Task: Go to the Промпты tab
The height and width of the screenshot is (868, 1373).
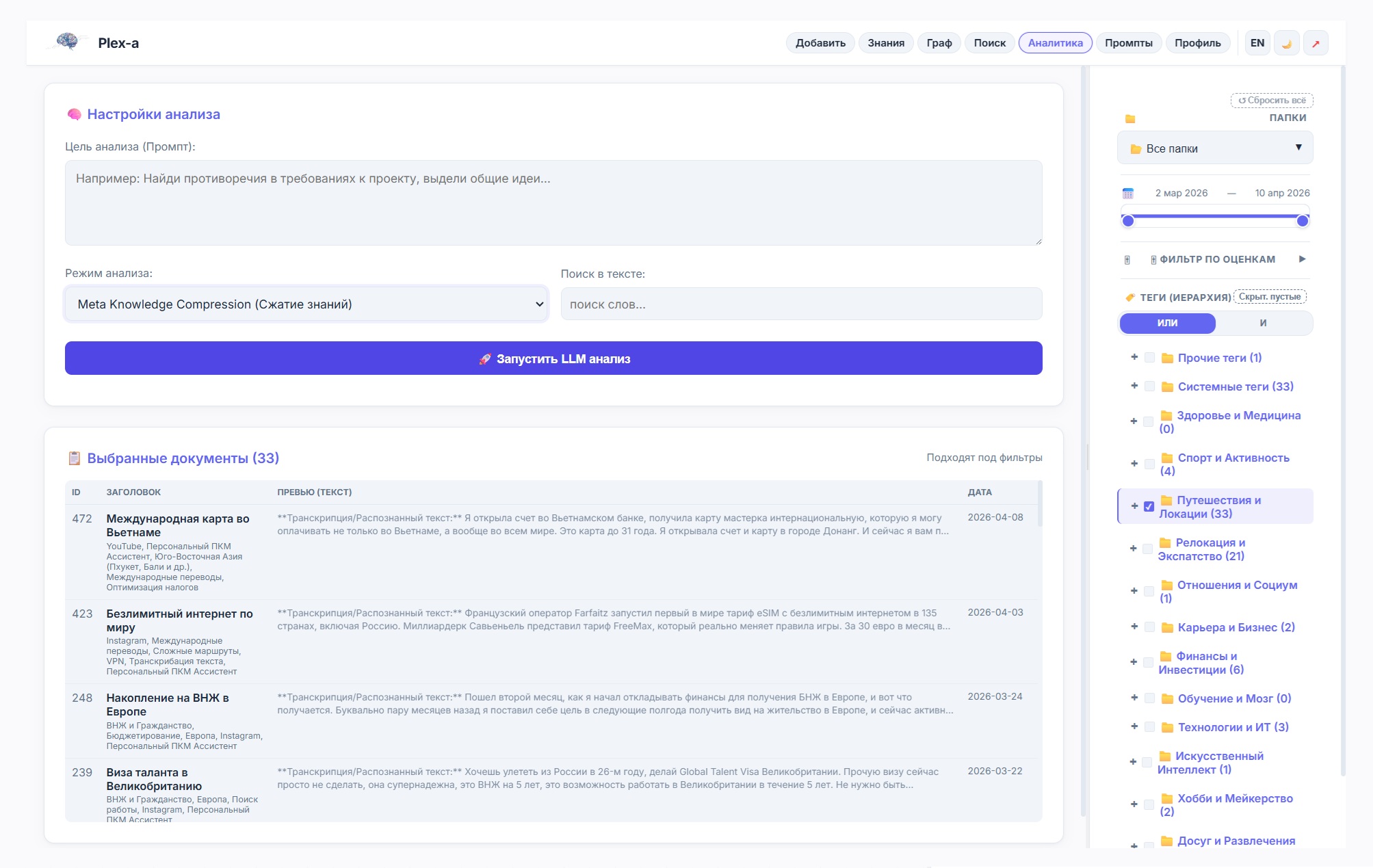Action: [1128, 43]
